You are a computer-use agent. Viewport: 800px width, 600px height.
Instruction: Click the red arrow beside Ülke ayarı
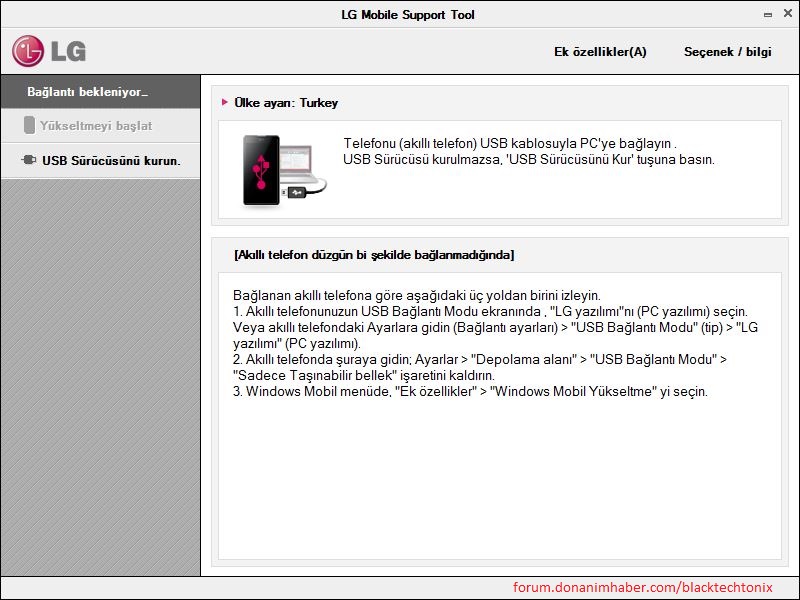click(x=224, y=102)
